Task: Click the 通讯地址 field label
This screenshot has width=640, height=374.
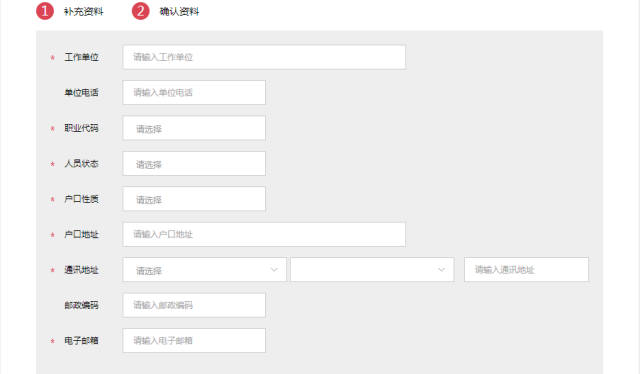Action: 81,270
